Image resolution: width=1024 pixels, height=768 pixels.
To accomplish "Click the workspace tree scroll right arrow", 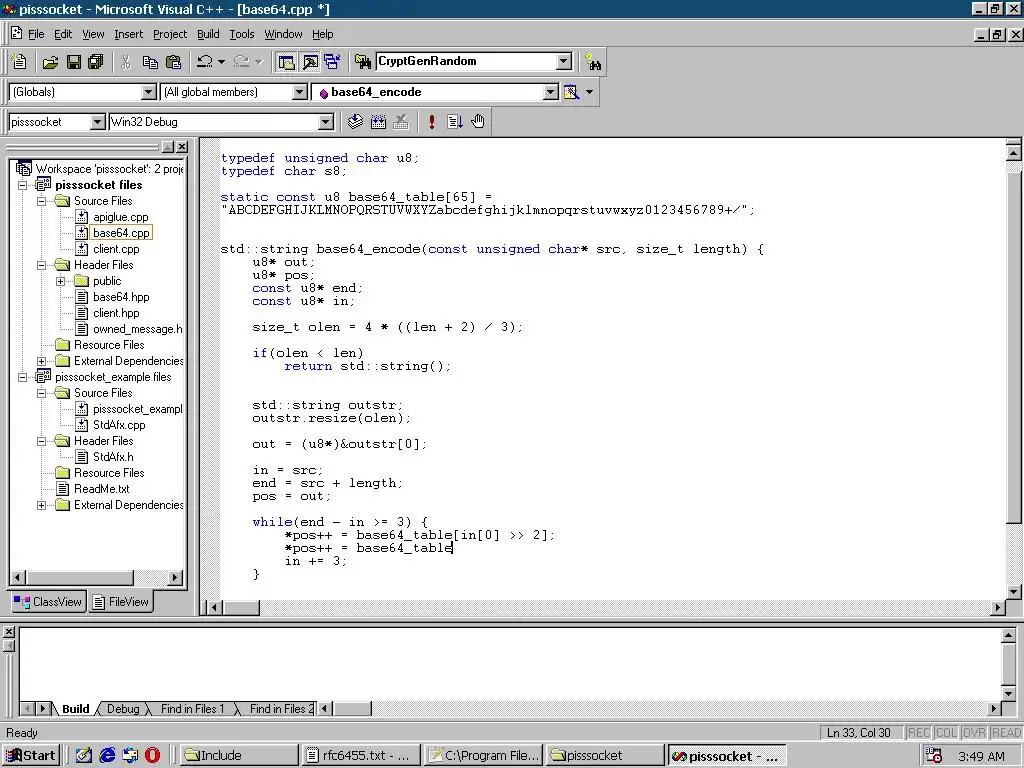I will tap(174, 577).
